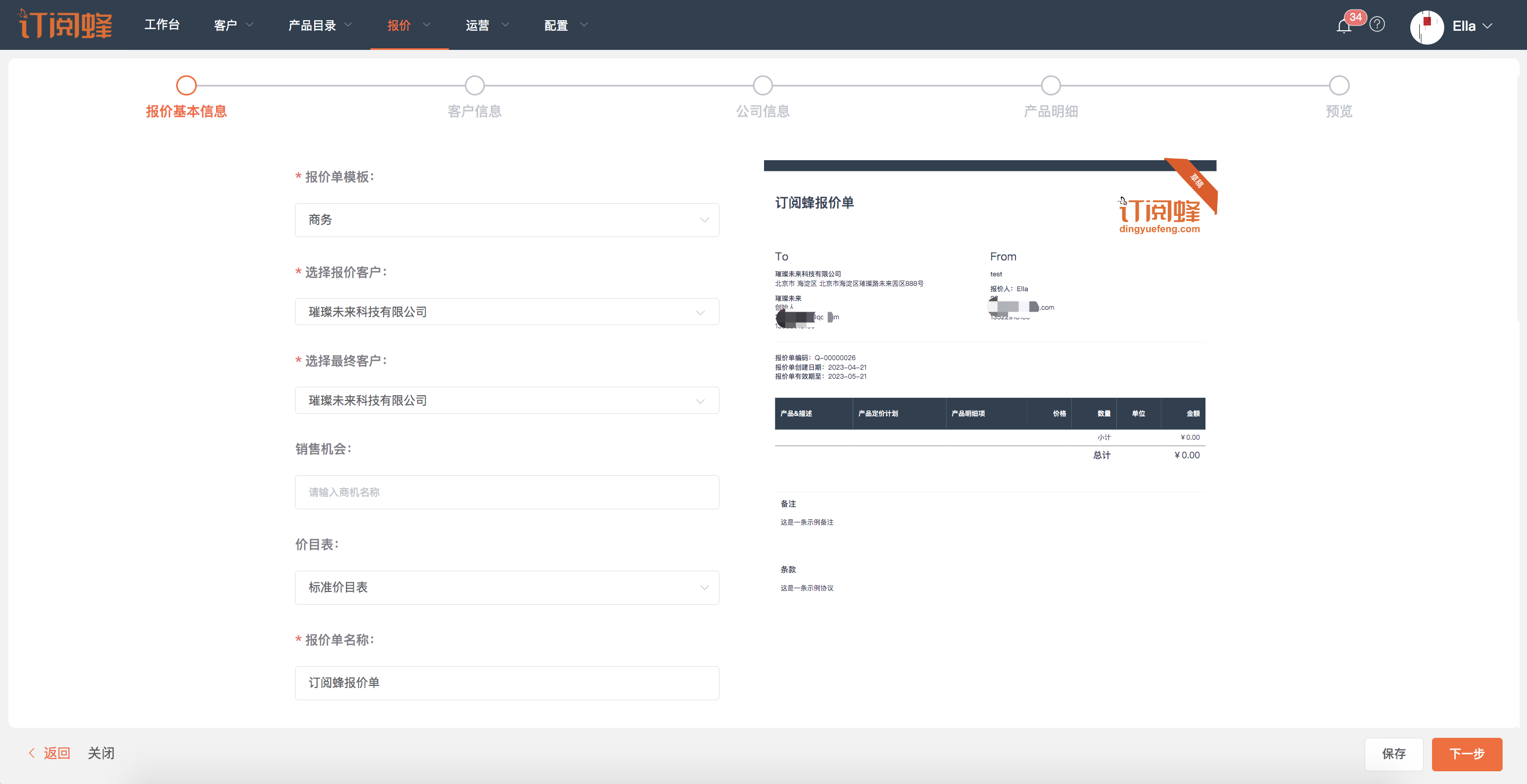The image size is (1527, 784).
Task: Expand the 选择报价客户 dropdown
Action: [x=507, y=312]
